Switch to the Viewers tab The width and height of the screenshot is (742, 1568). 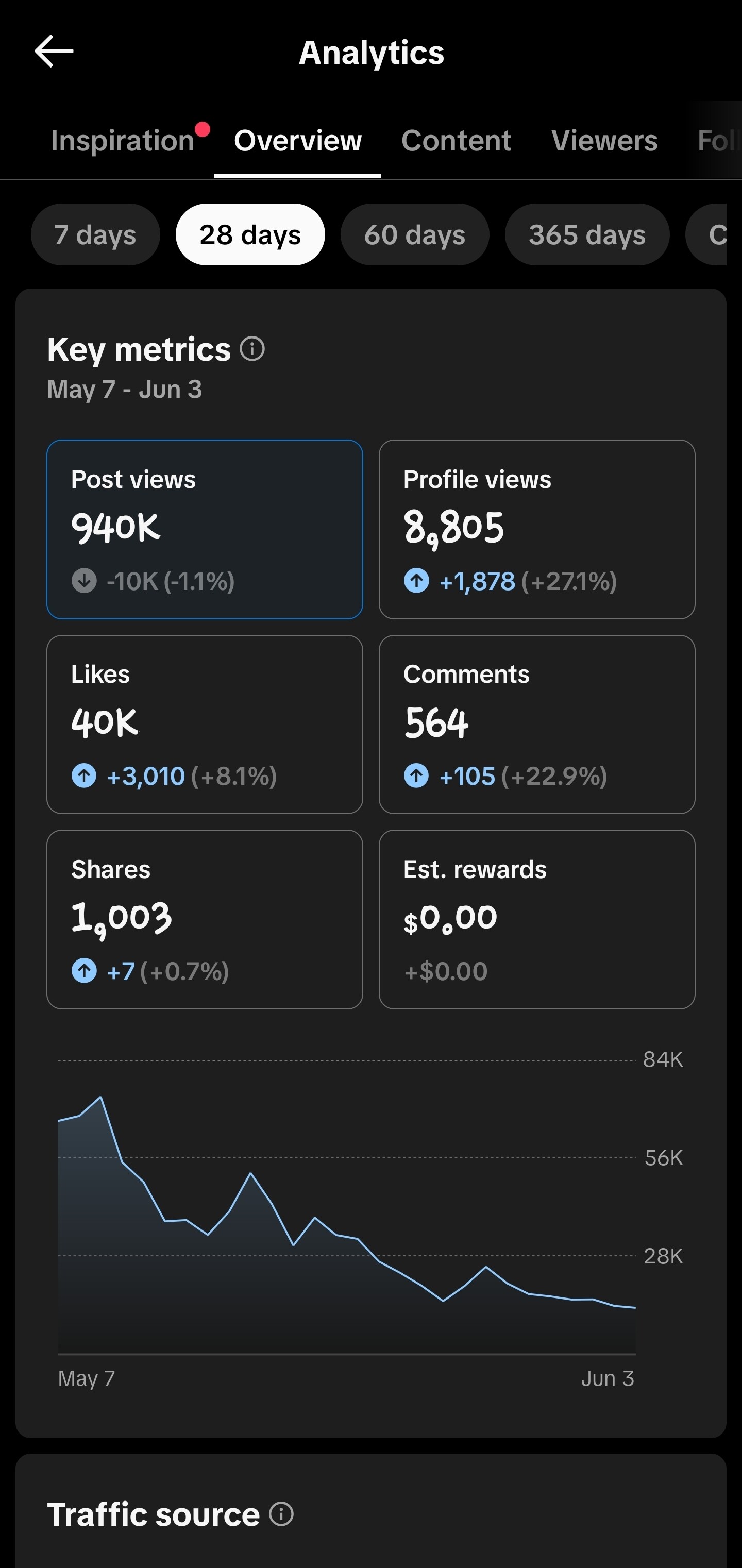click(x=604, y=141)
